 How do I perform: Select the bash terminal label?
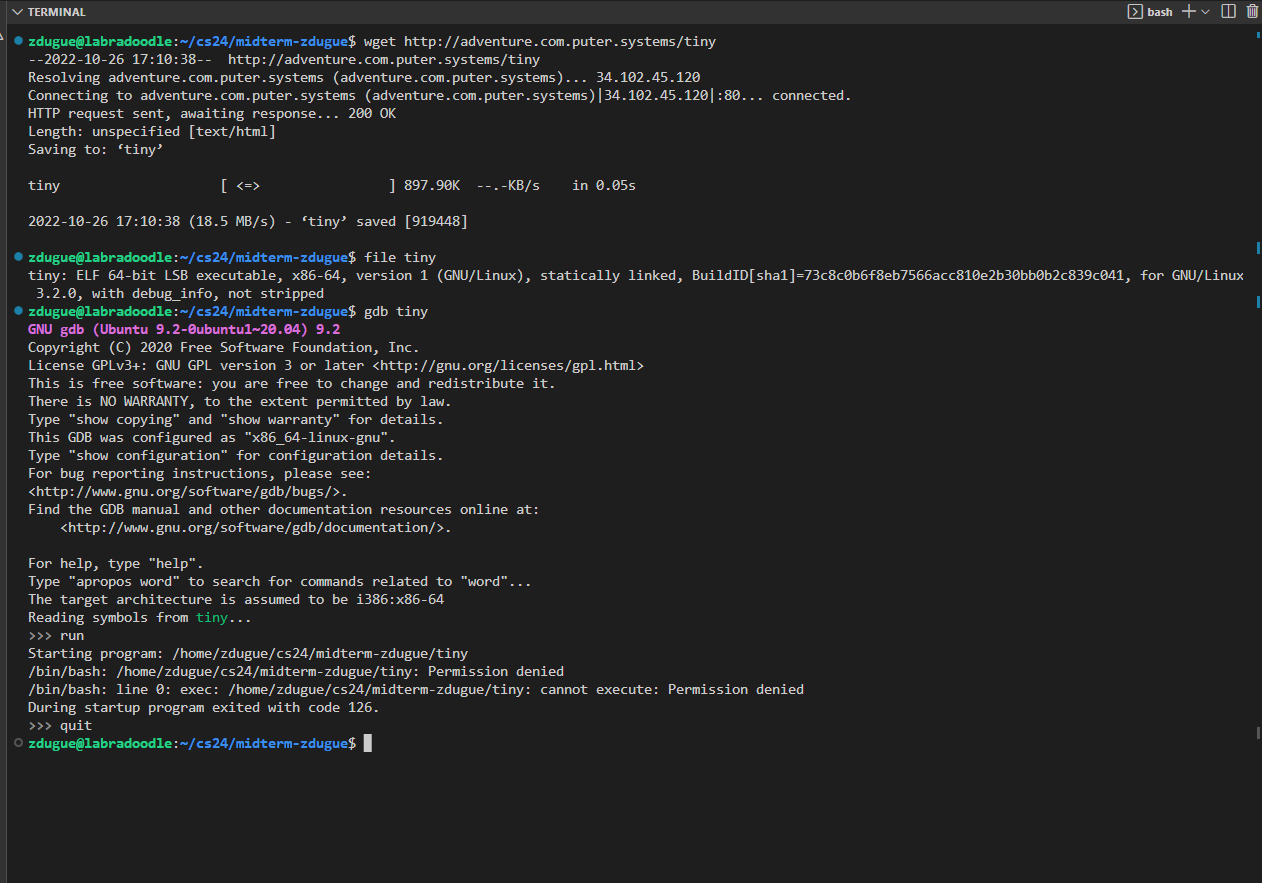coord(1160,12)
